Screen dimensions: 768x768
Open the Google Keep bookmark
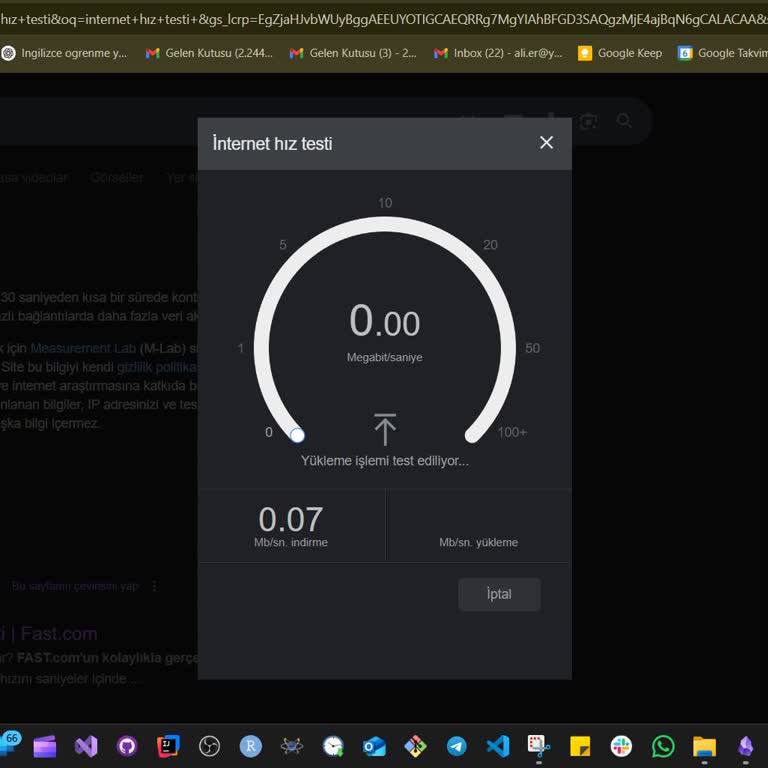tap(620, 53)
